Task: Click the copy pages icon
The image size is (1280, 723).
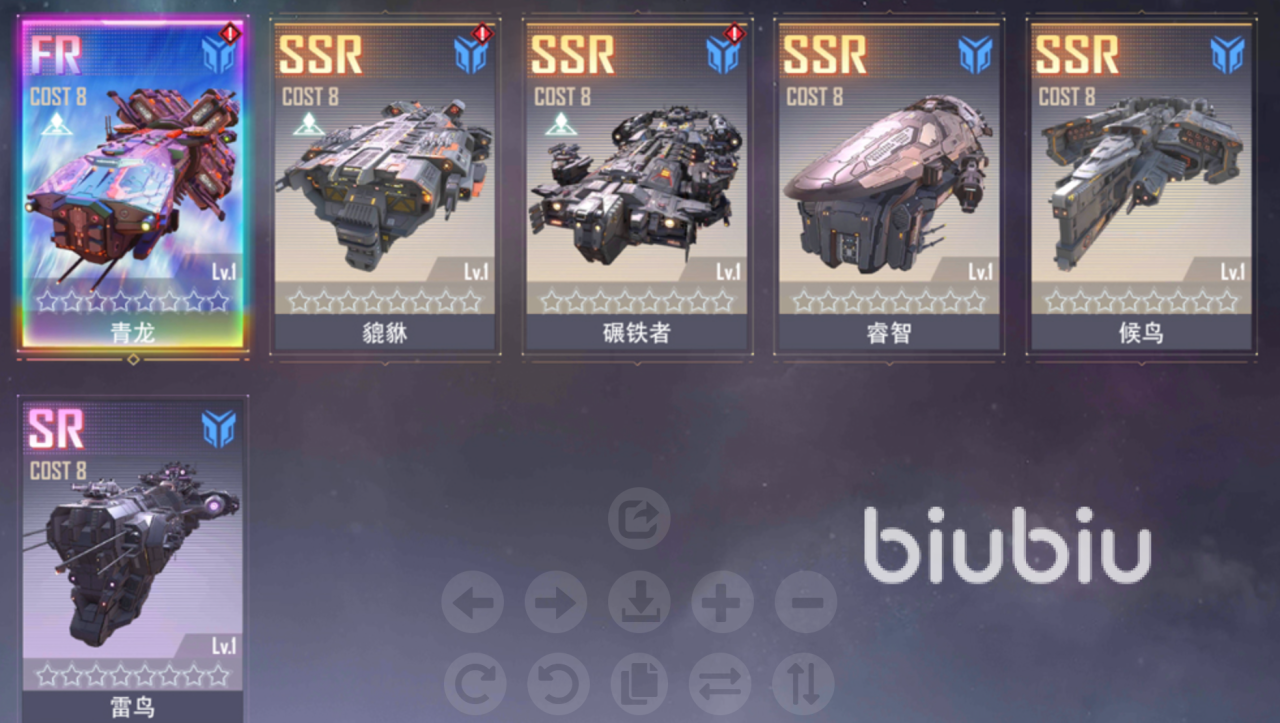Action: point(639,685)
